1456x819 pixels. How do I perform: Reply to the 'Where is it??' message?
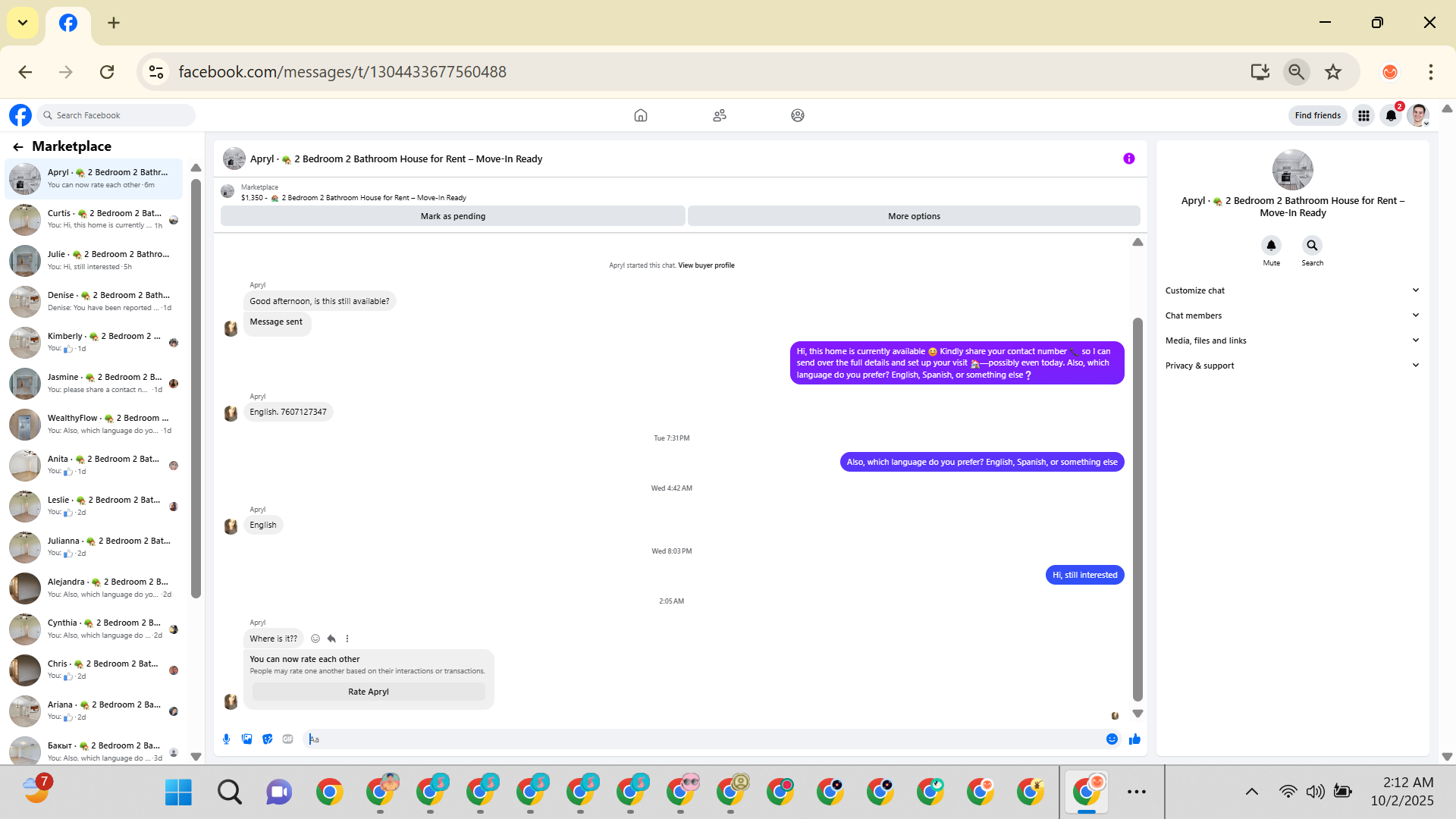[331, 639]
